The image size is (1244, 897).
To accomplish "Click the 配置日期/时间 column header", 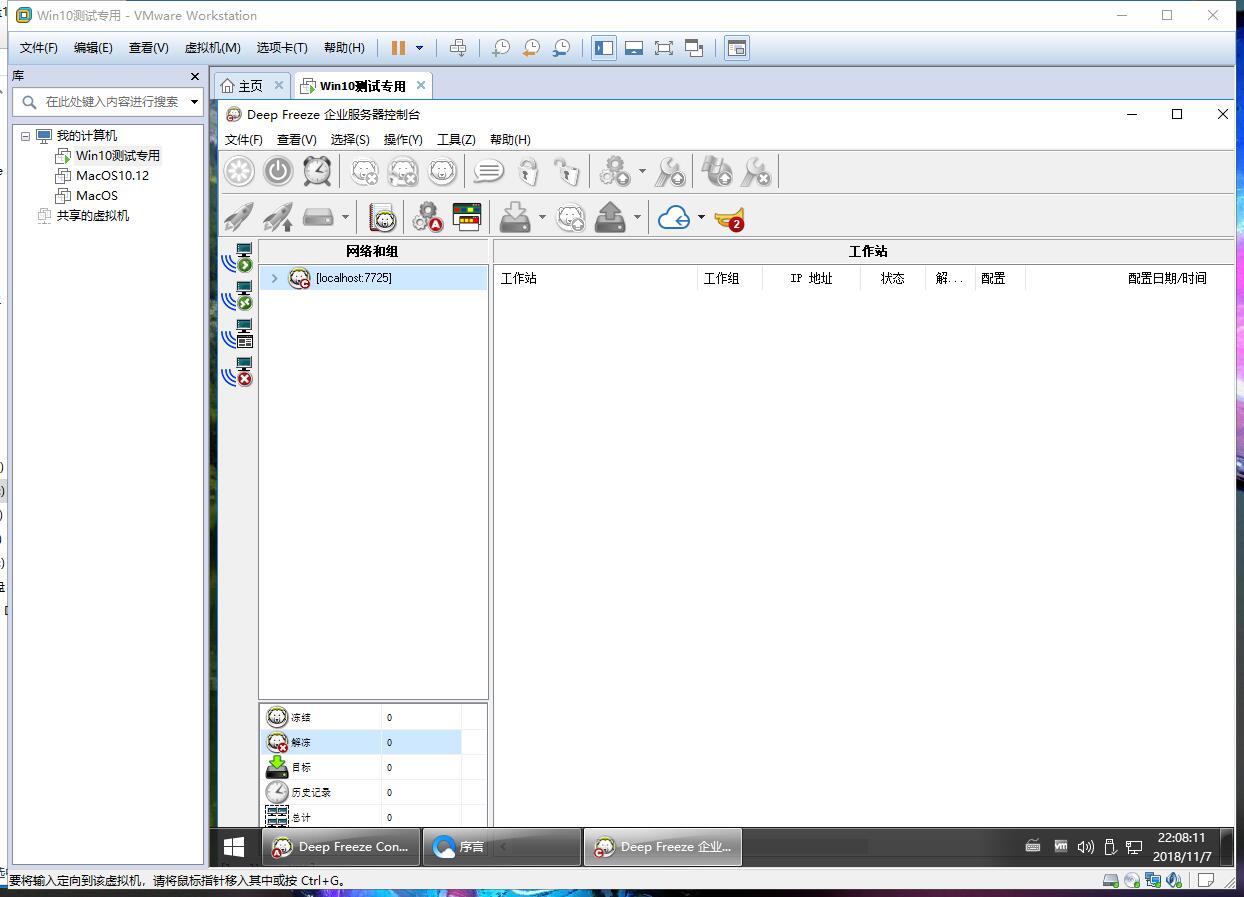I will coord(1130,278).
